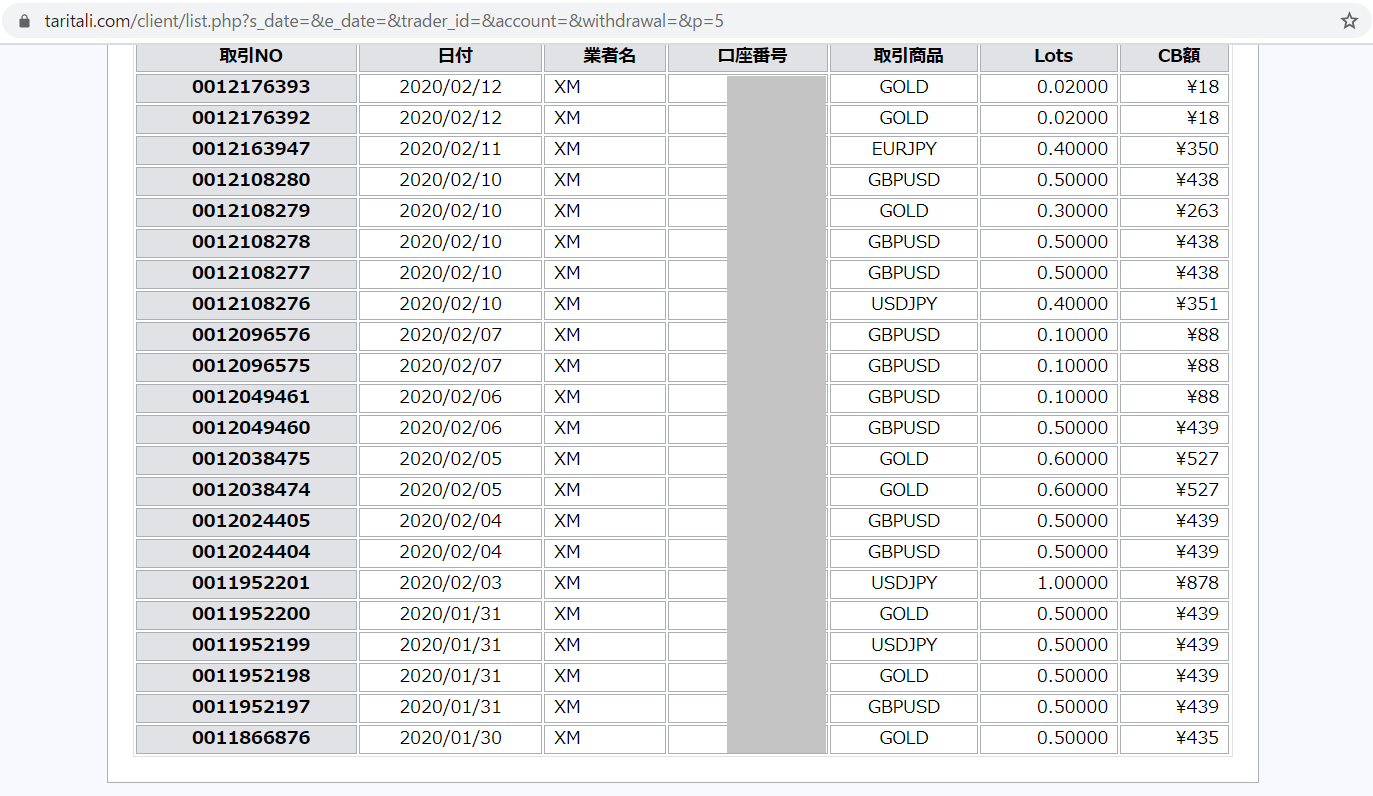This screenshot has height=796, width=1373.
Task: Bookmark this page with the star icon
Action: (x=1349, y=21)
